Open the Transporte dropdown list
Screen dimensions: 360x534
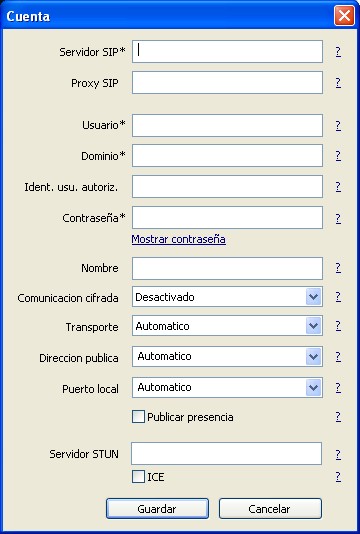point(313,326)
